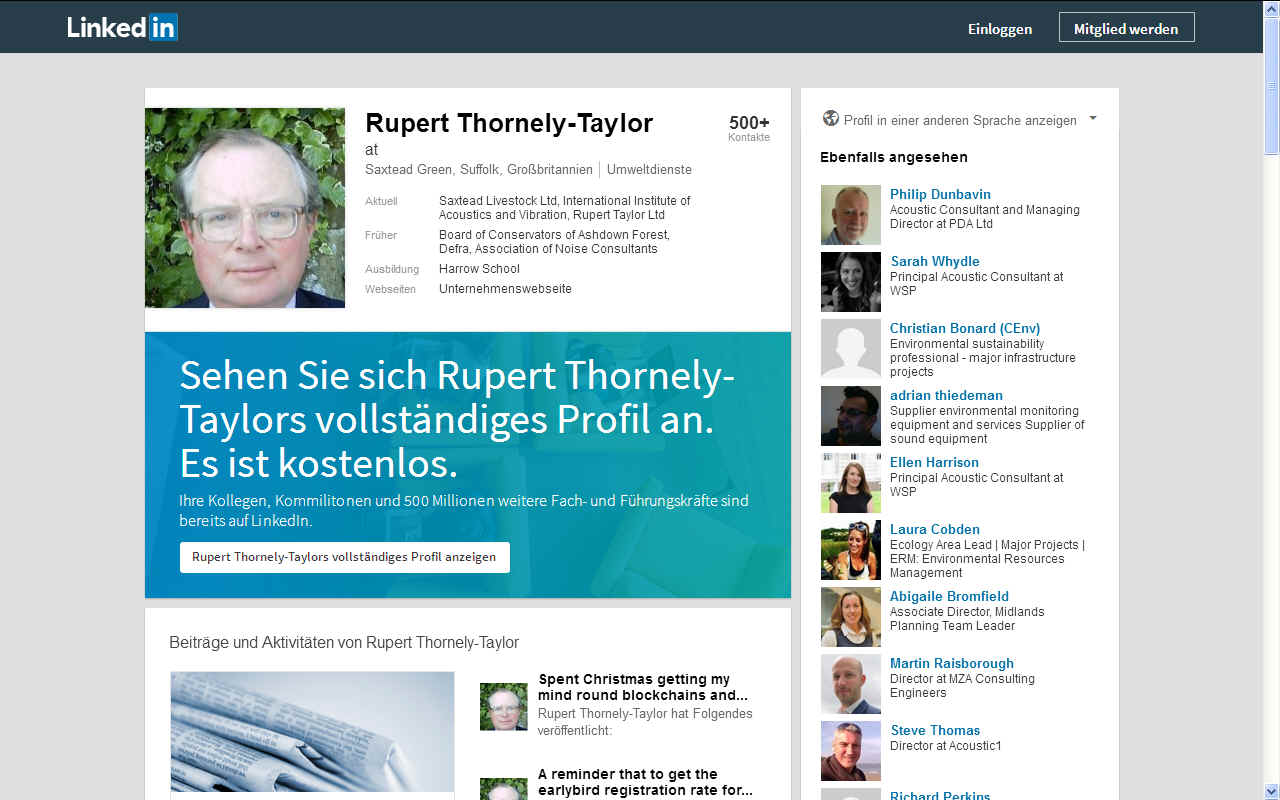The width and height of the screenshot is (1280, 800).
Task: Open Laura Cobden name link
Action: pyautogui.click(x=935, y=529)
